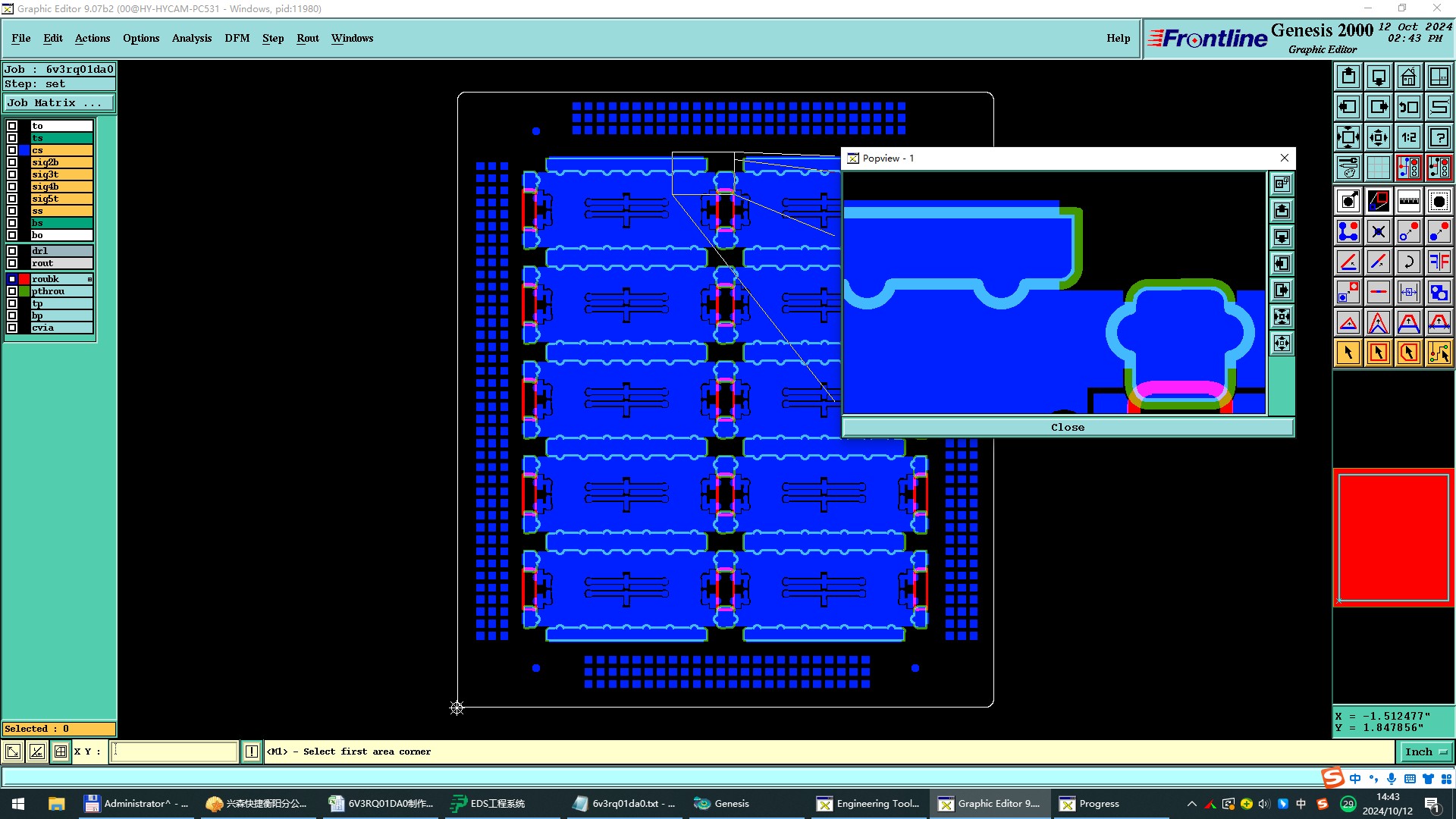Click the Close button in Popview

[x=1067, y=428]
